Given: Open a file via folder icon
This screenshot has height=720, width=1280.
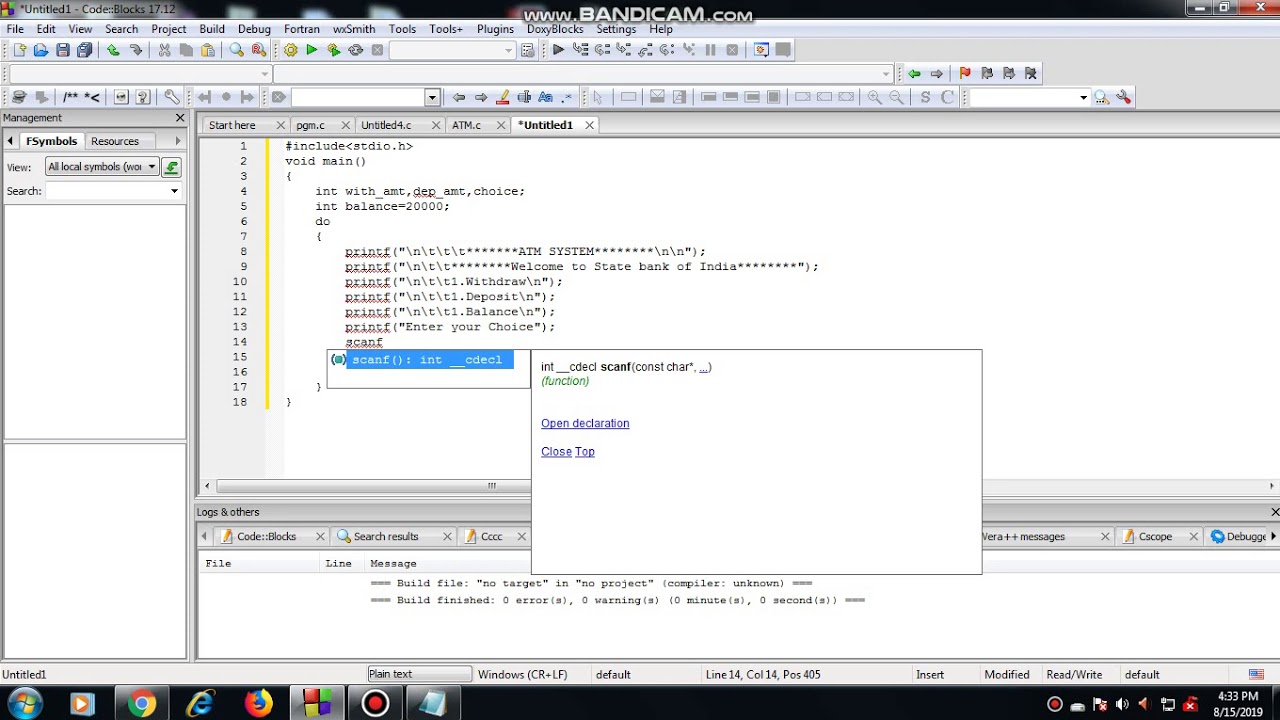Looking at the screenshot, I should 41,50.
